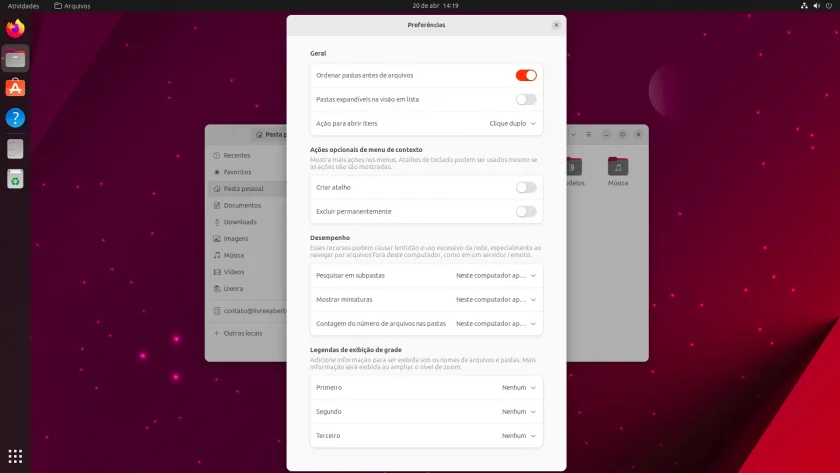Open Firefox from the dock
This screenshot has height=473, width=840.
click(15, 28)
